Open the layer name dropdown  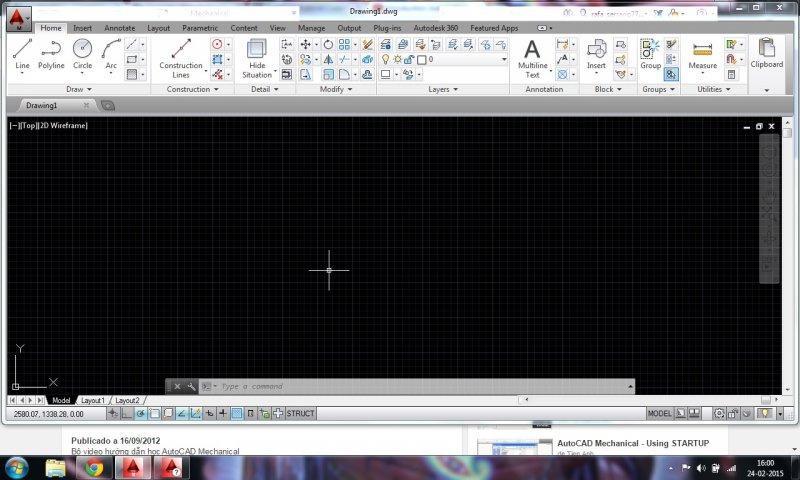pyautogui.click(x=468, y=60)
